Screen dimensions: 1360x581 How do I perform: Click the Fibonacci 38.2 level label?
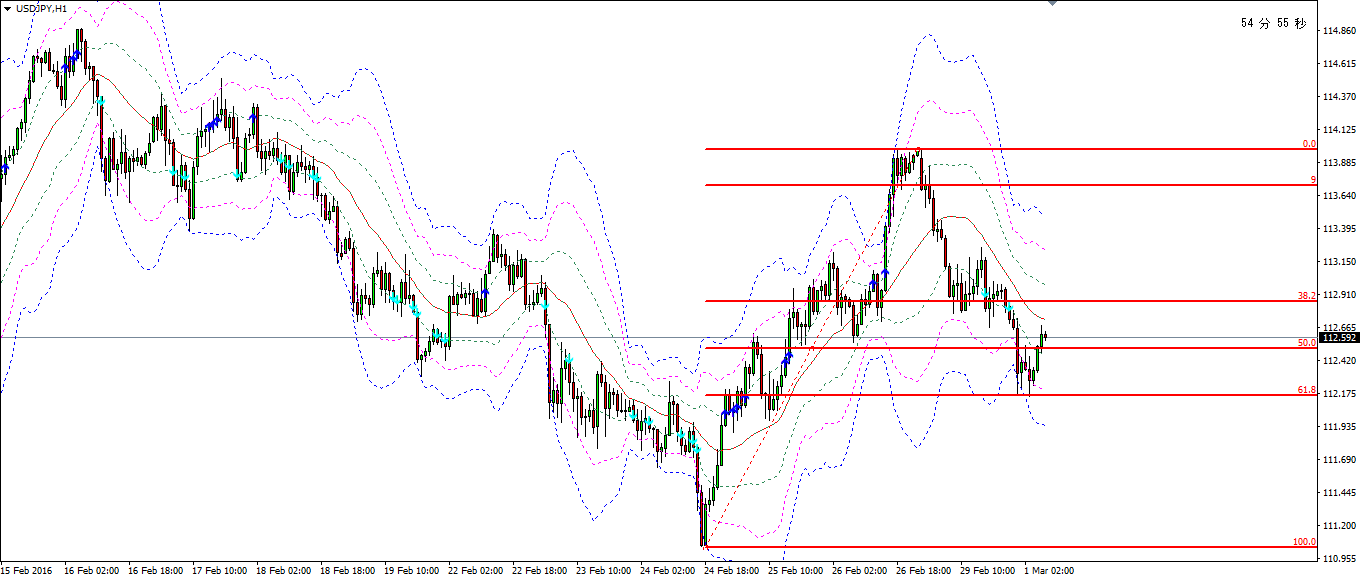[x=1306, y=296]
